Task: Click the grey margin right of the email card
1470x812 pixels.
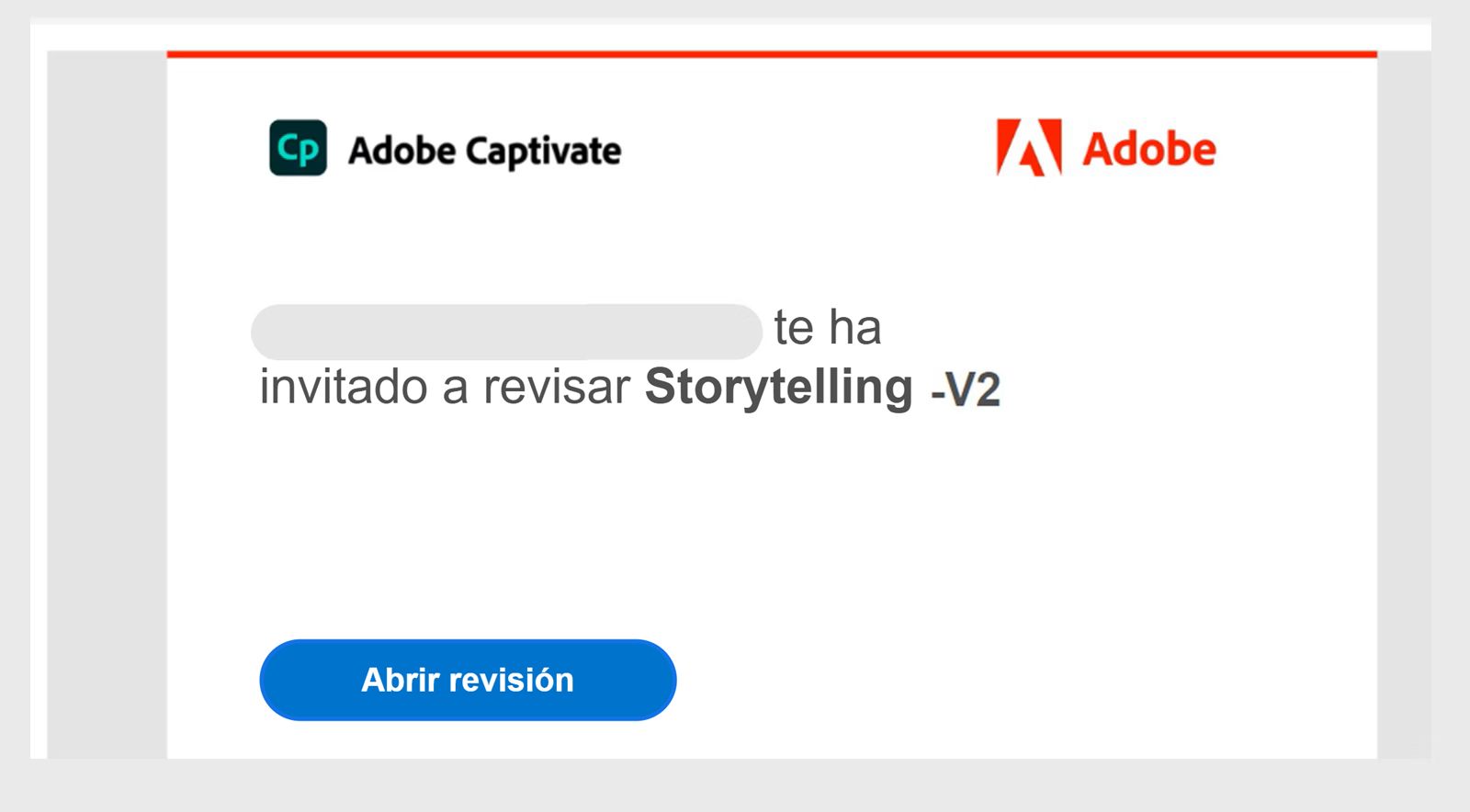Action: tap(1404, 404)
